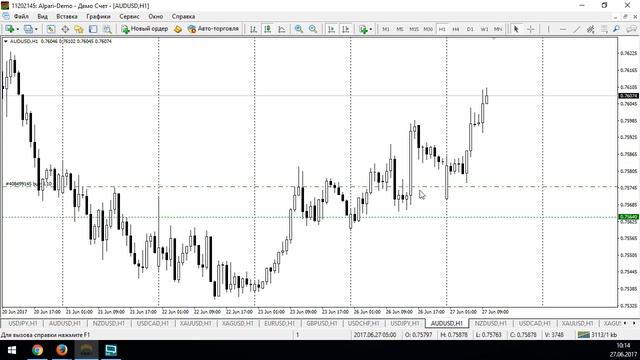
Task: Select the W1 timeframe button
Action: point(484,29)
